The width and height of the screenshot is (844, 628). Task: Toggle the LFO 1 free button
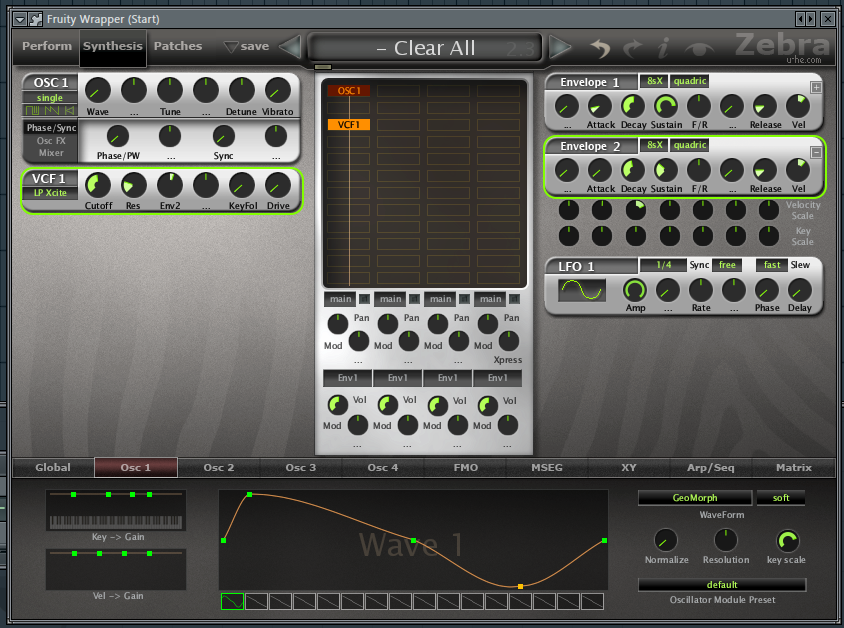pos(727,265)
